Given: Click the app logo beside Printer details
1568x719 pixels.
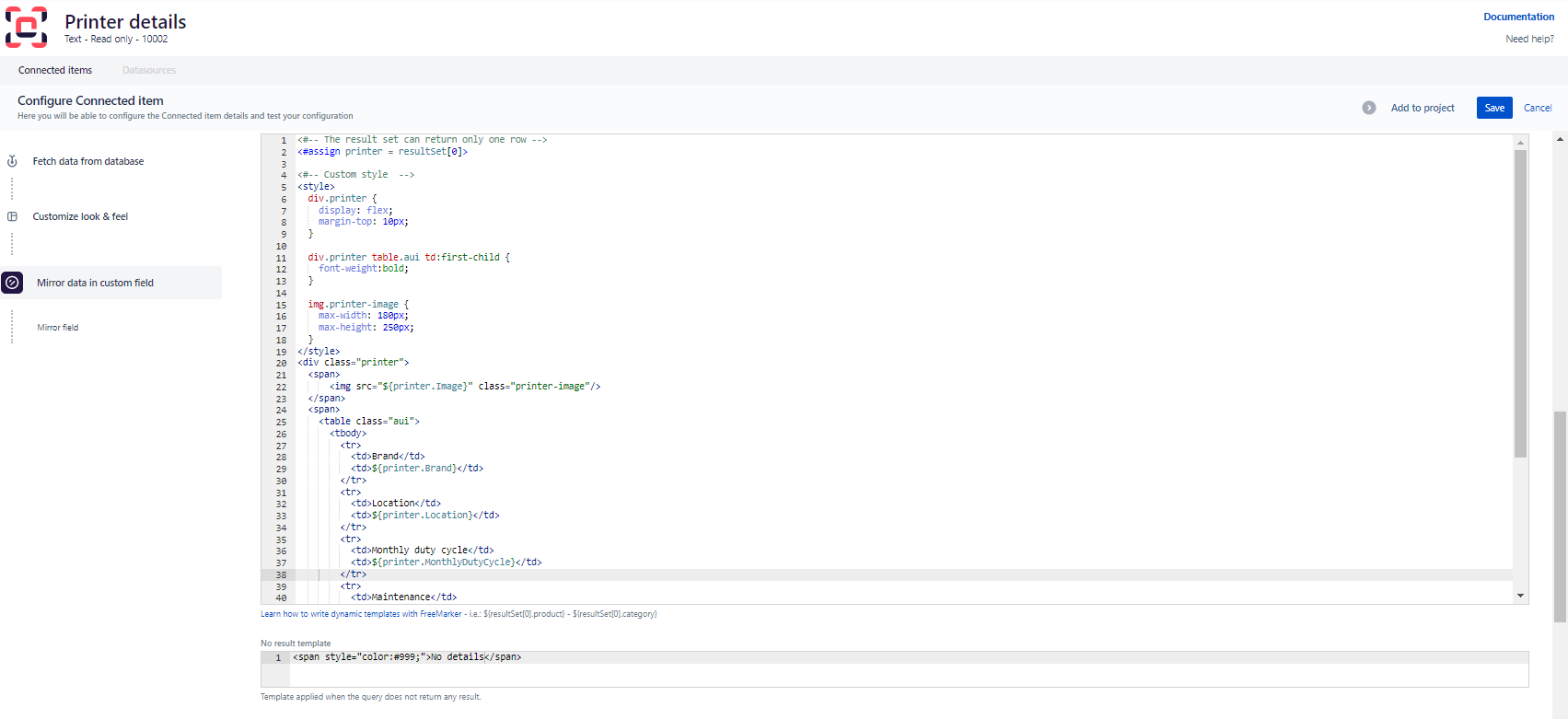Looking at the screenshot, I should pos(26,27).
